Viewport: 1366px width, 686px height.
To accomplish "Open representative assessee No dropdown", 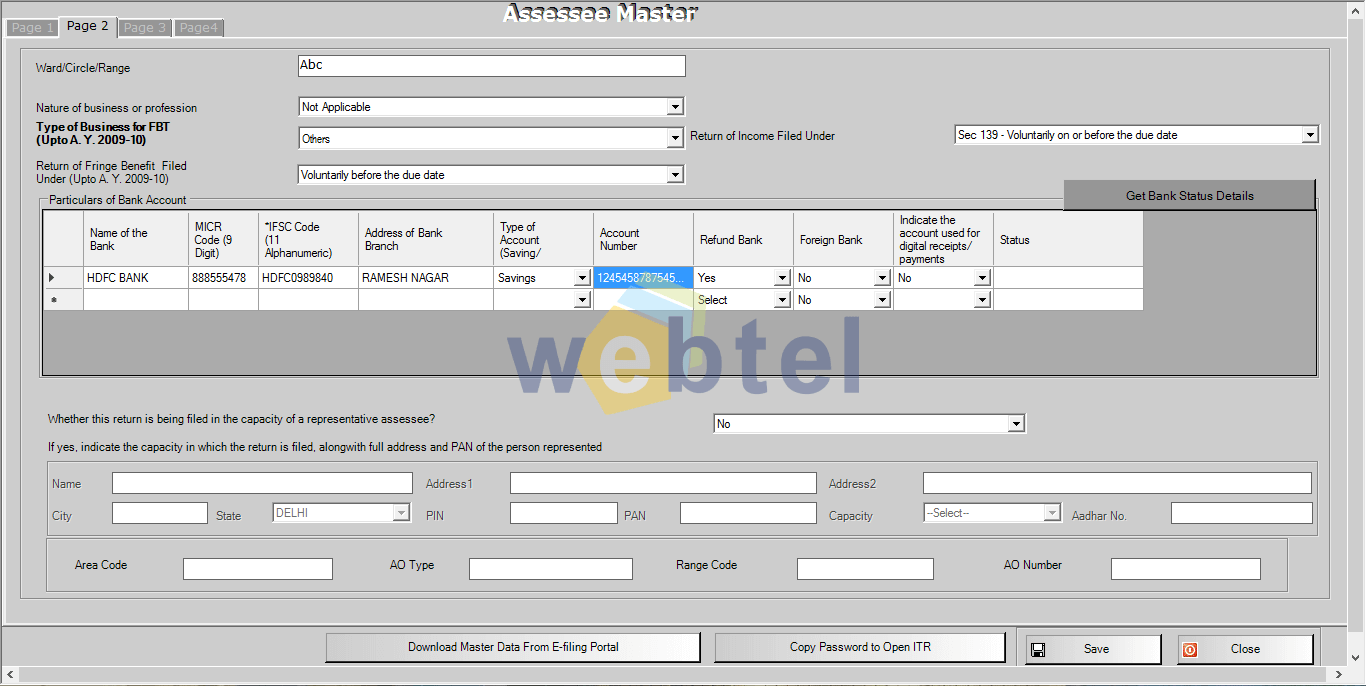I will (1016, 424).
